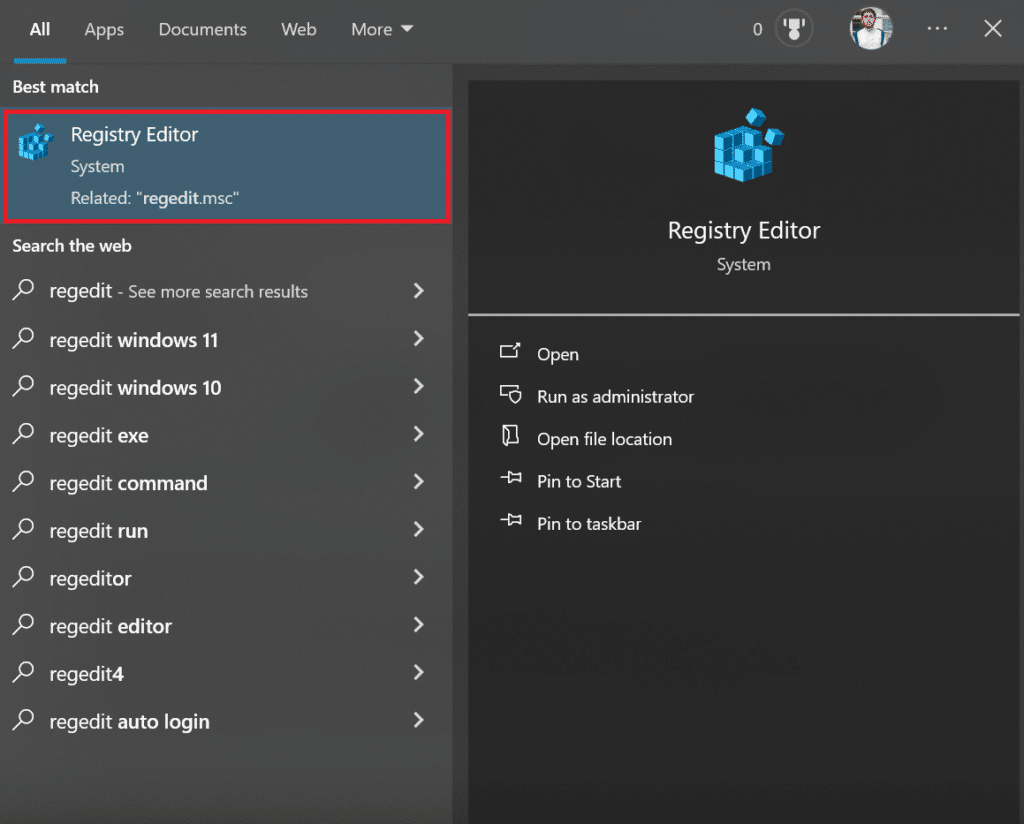Click Run as administrator
Viewport: 1024px width, 824px height.
click(613, 396)
